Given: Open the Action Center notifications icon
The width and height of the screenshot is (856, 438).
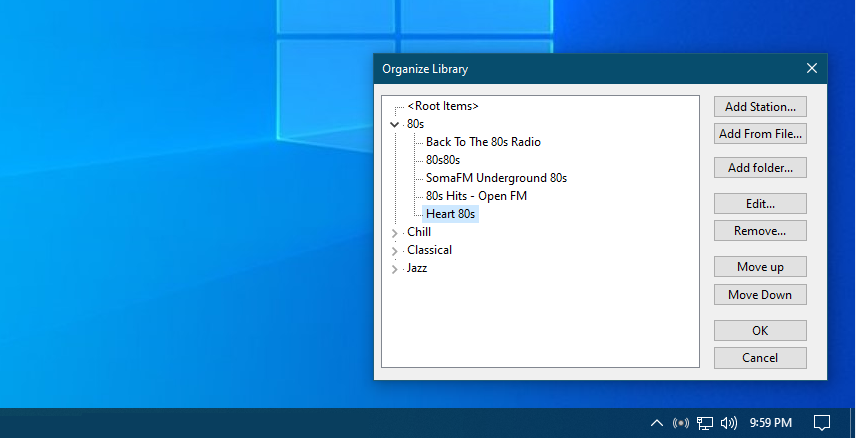Looking at the screenshot, I should coord(822,423).
